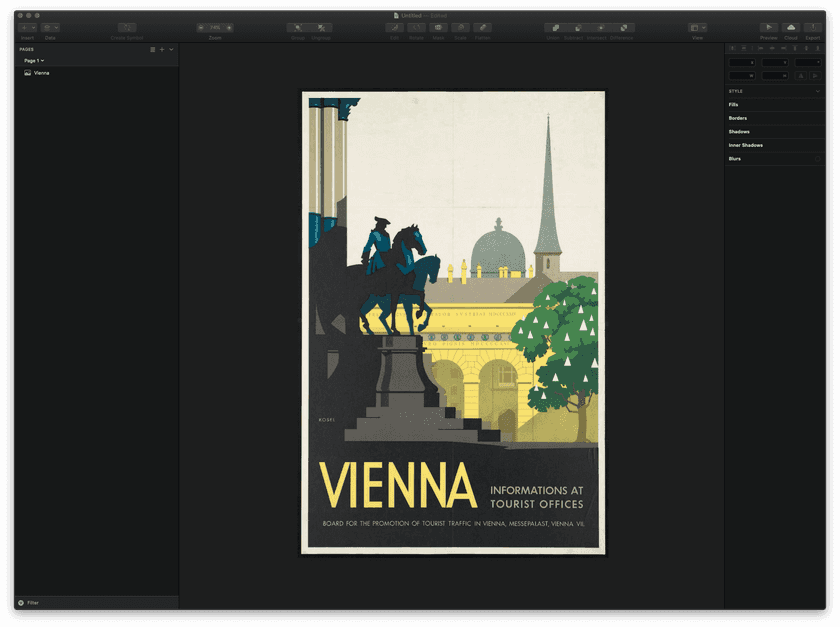840x627 pixels.
Task: Activate the Scale tool
Action: pos(461,27)
